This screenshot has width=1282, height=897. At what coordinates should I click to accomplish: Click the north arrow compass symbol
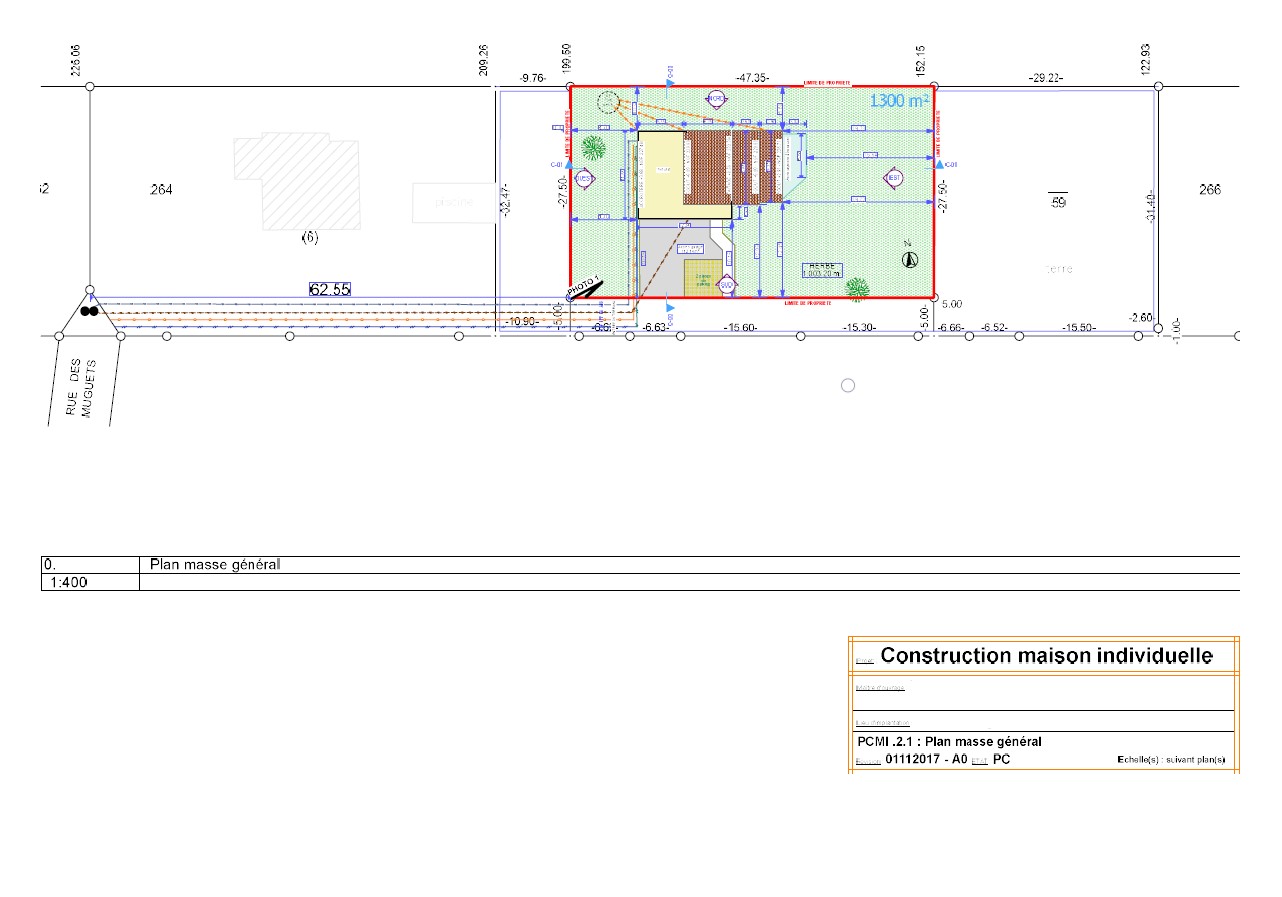[x=910, y=259]
